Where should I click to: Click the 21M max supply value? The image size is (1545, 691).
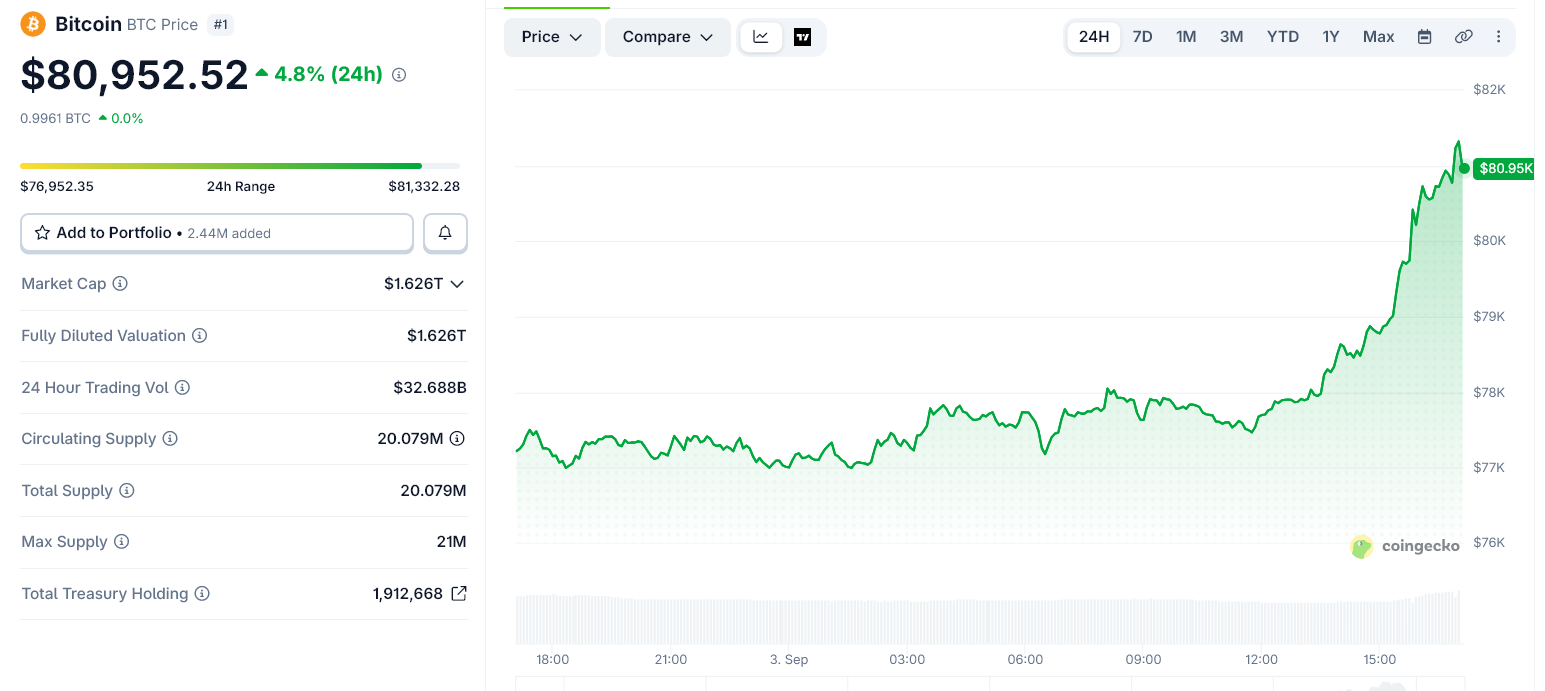(451, 542)
